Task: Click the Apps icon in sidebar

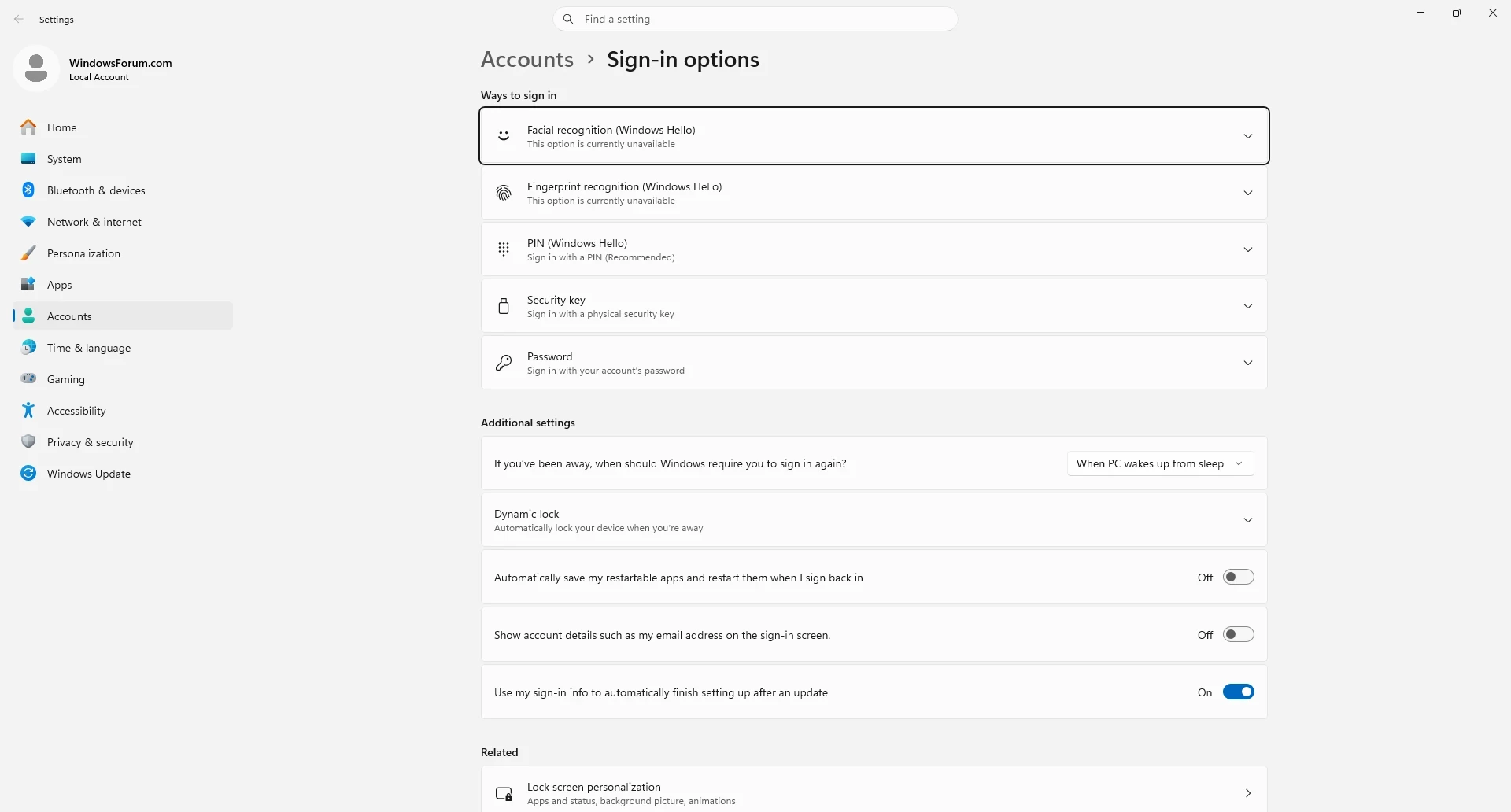Action: 28,285
